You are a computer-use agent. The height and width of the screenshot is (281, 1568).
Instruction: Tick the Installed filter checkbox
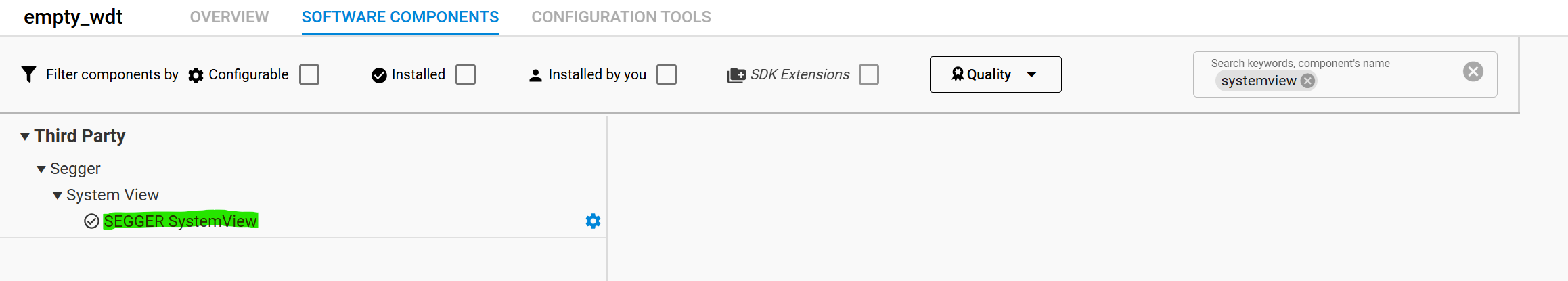coord(466,74)
